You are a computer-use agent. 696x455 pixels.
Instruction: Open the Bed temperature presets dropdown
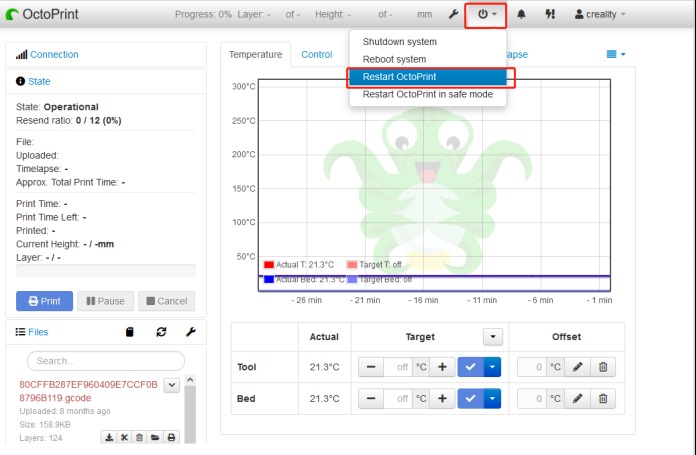[x=492, y=399]
